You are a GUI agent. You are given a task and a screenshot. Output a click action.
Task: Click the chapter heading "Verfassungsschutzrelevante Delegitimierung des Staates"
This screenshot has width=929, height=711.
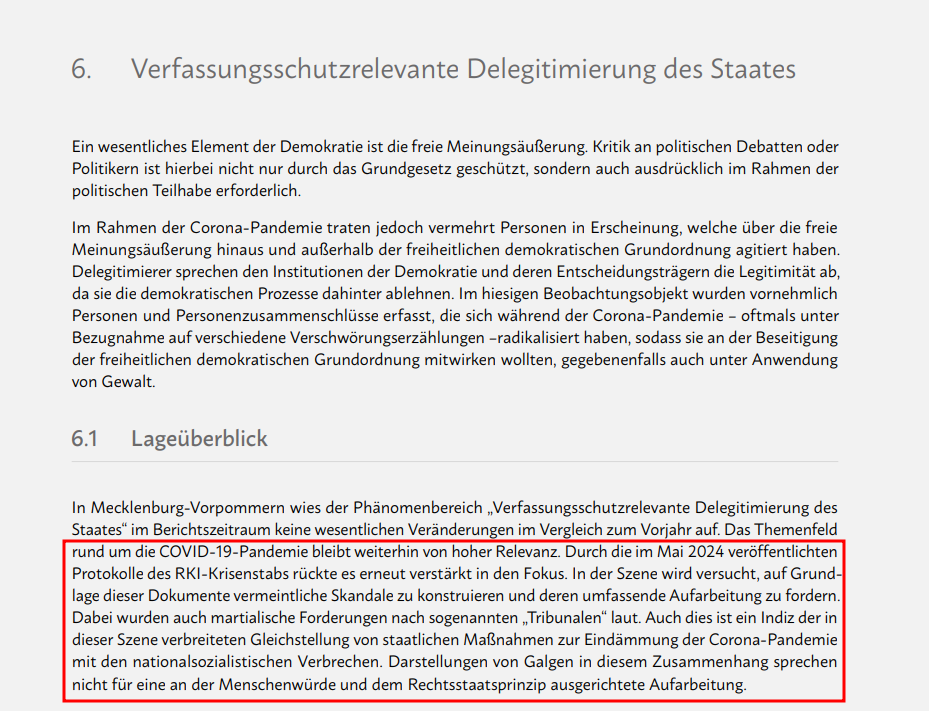[463, 69]
